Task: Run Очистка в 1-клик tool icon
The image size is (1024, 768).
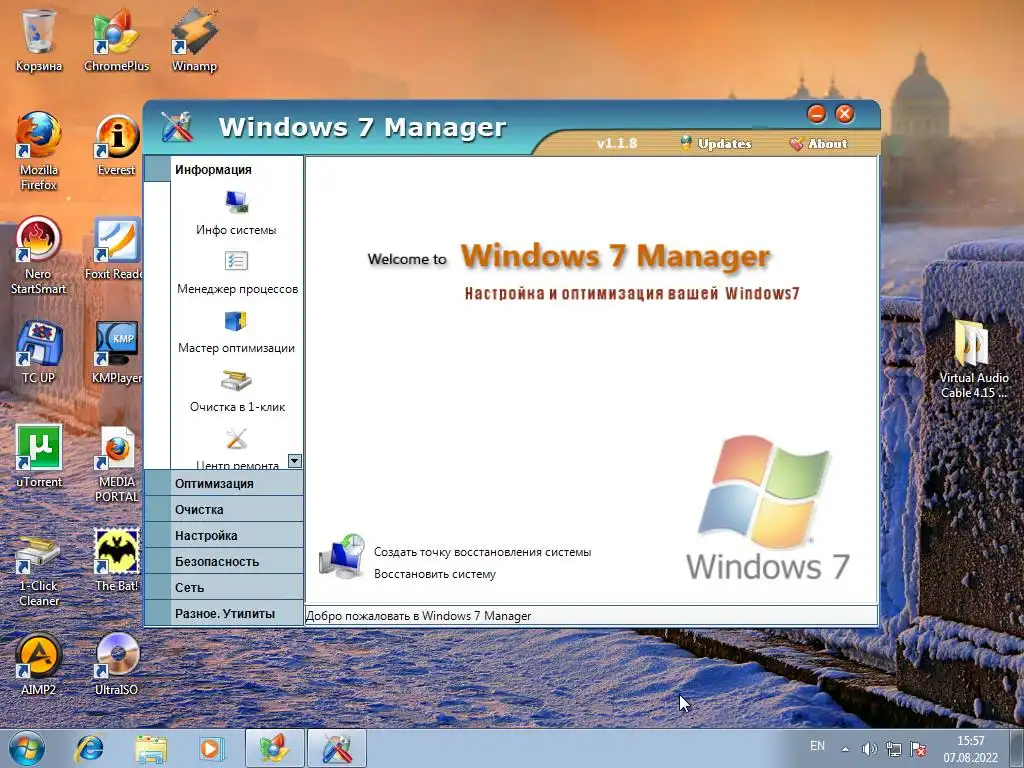Action: (236, 380)
